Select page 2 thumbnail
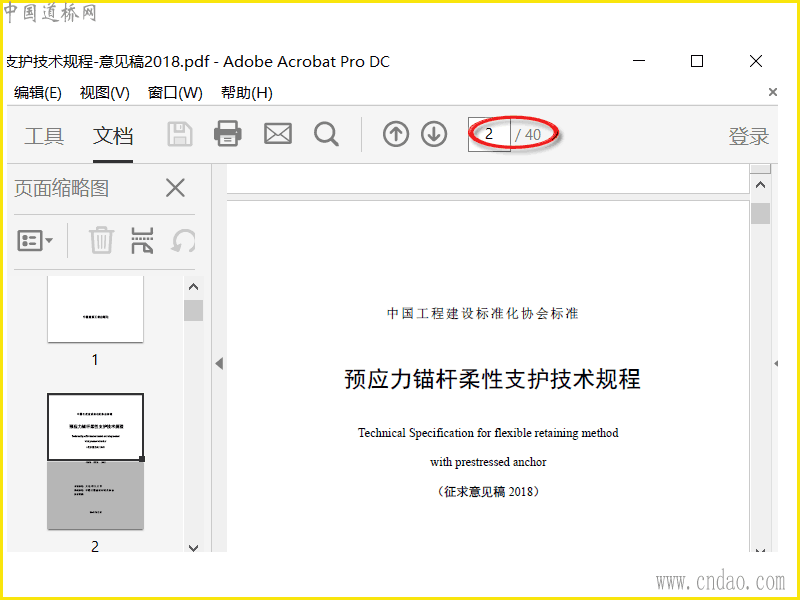Viewport: 800px width, 600px height. [95, 461]
